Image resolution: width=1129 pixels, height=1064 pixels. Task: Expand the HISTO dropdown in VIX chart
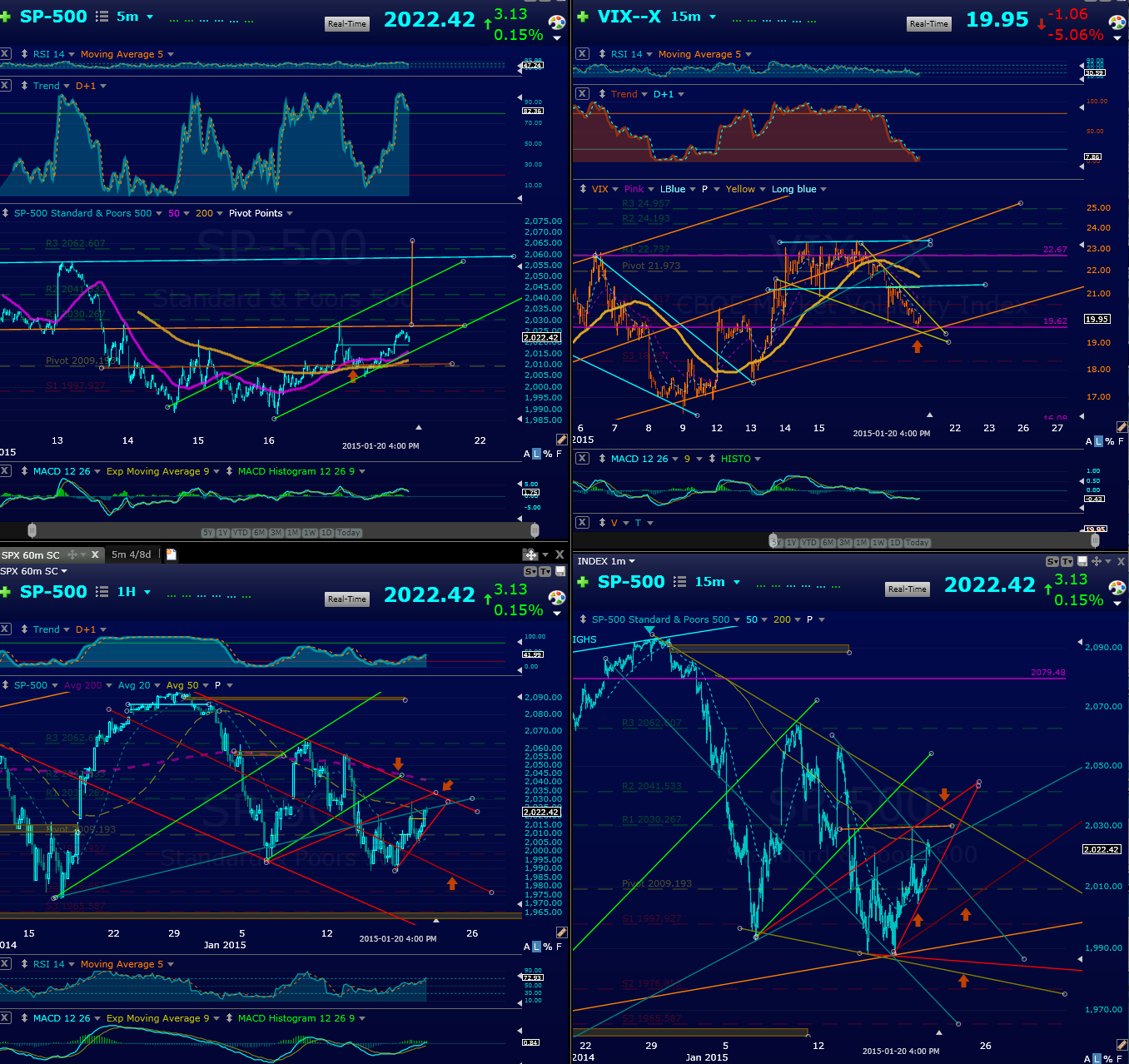(758, 459)
